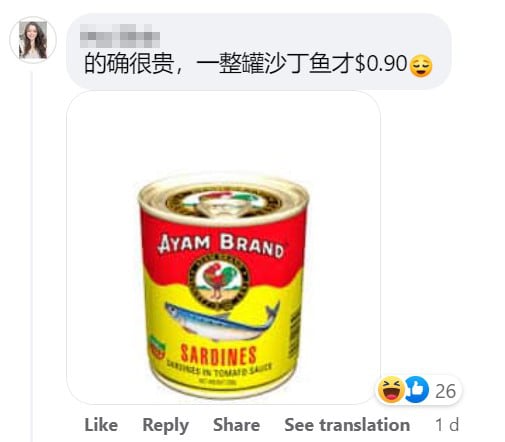
Task: Open the reaction count of 26
Action: 445,391
